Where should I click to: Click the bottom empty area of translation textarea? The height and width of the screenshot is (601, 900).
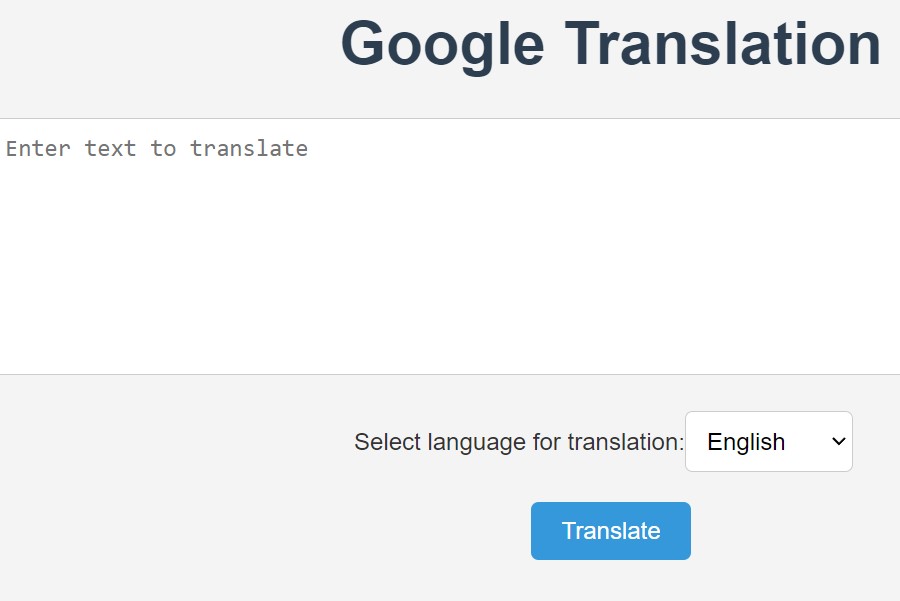[450, 344]
